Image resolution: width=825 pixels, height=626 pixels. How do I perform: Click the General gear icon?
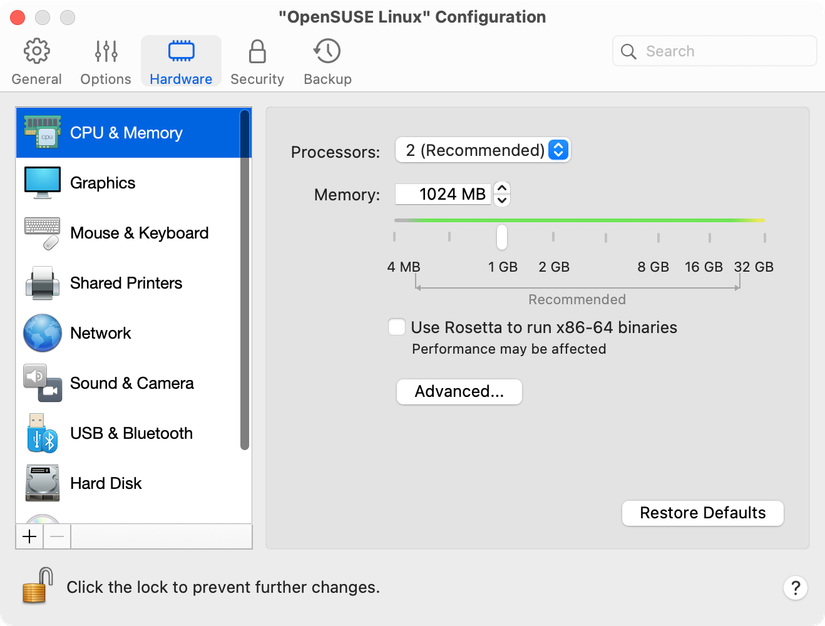pos(36,51)
